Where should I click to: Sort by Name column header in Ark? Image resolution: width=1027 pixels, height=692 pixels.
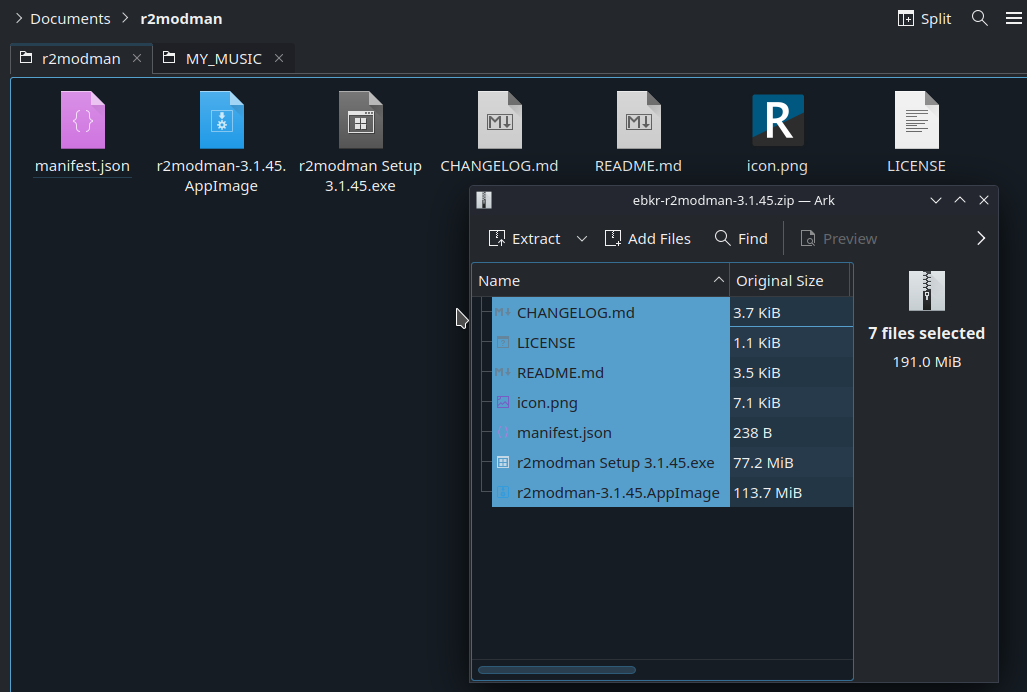pos(601,281)
